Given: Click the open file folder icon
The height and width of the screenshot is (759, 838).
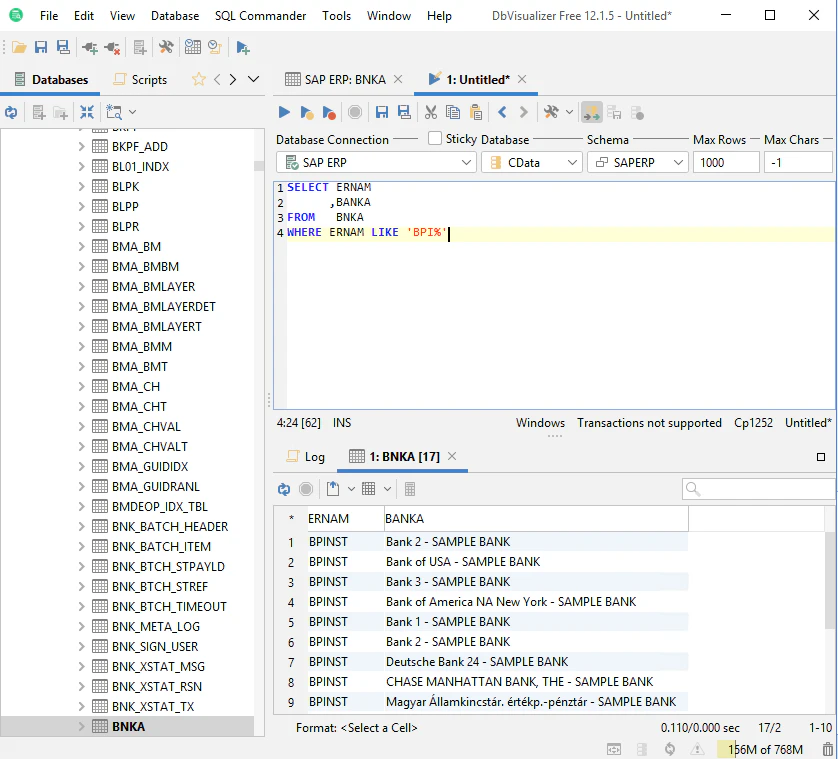Looking at the screenshot, I should 19,48.
